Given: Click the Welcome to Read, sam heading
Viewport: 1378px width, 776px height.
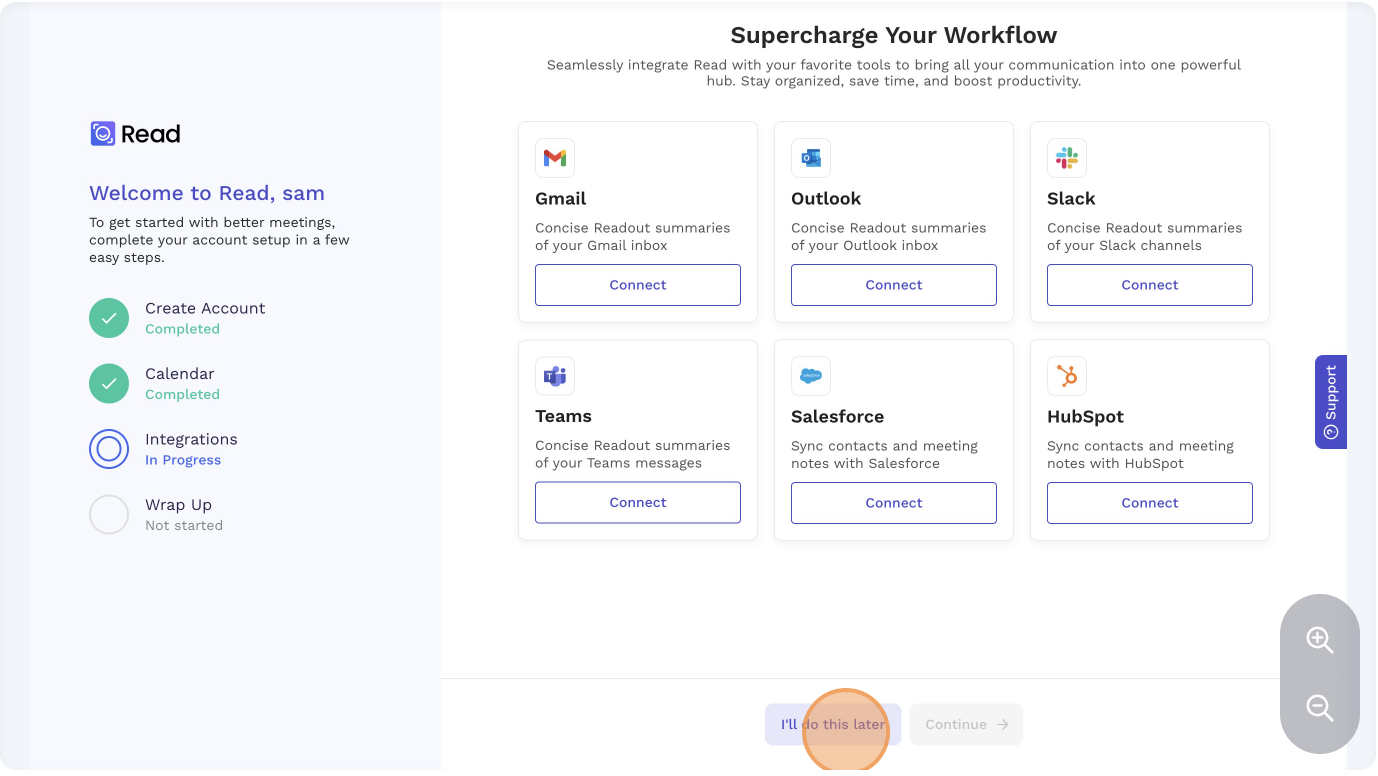Looking at the screenshot, I should 207,193.
